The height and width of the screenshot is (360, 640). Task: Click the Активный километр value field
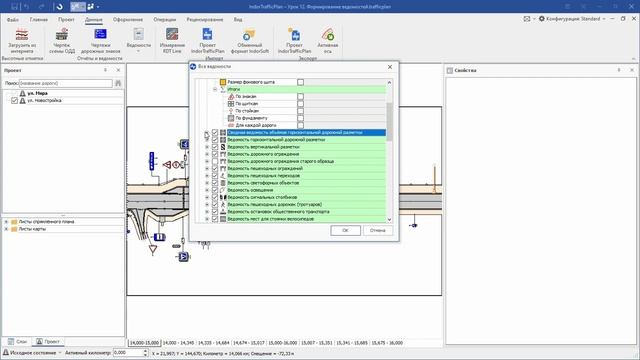point(128,353)
